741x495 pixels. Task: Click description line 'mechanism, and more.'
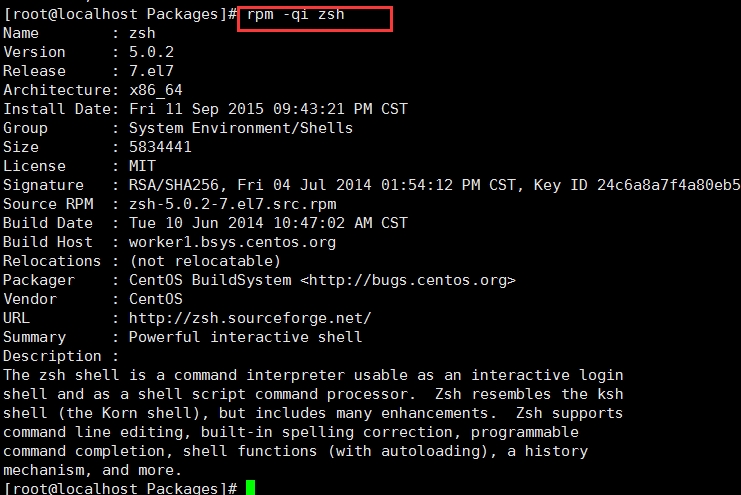click(92, 470)
